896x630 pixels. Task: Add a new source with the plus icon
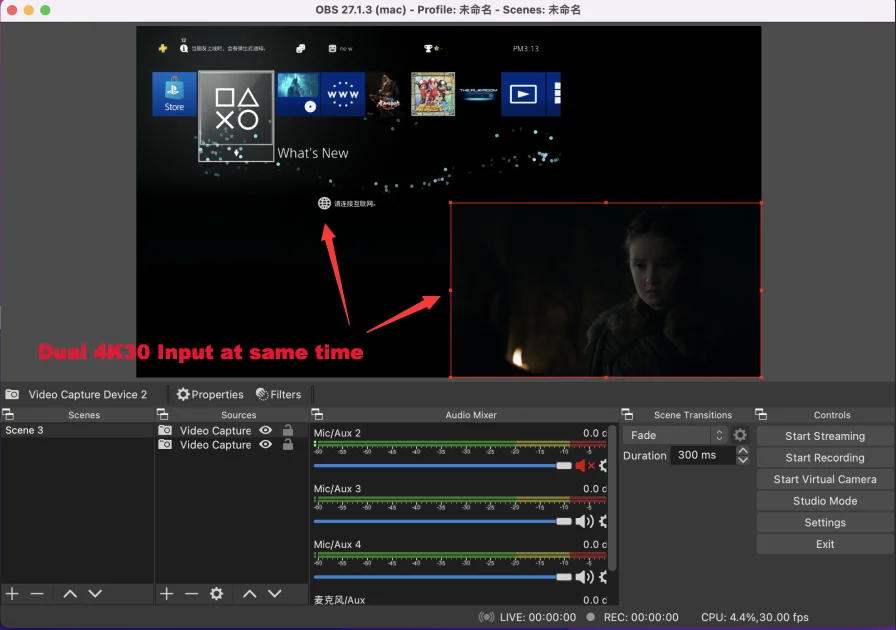tap(167, 594)
